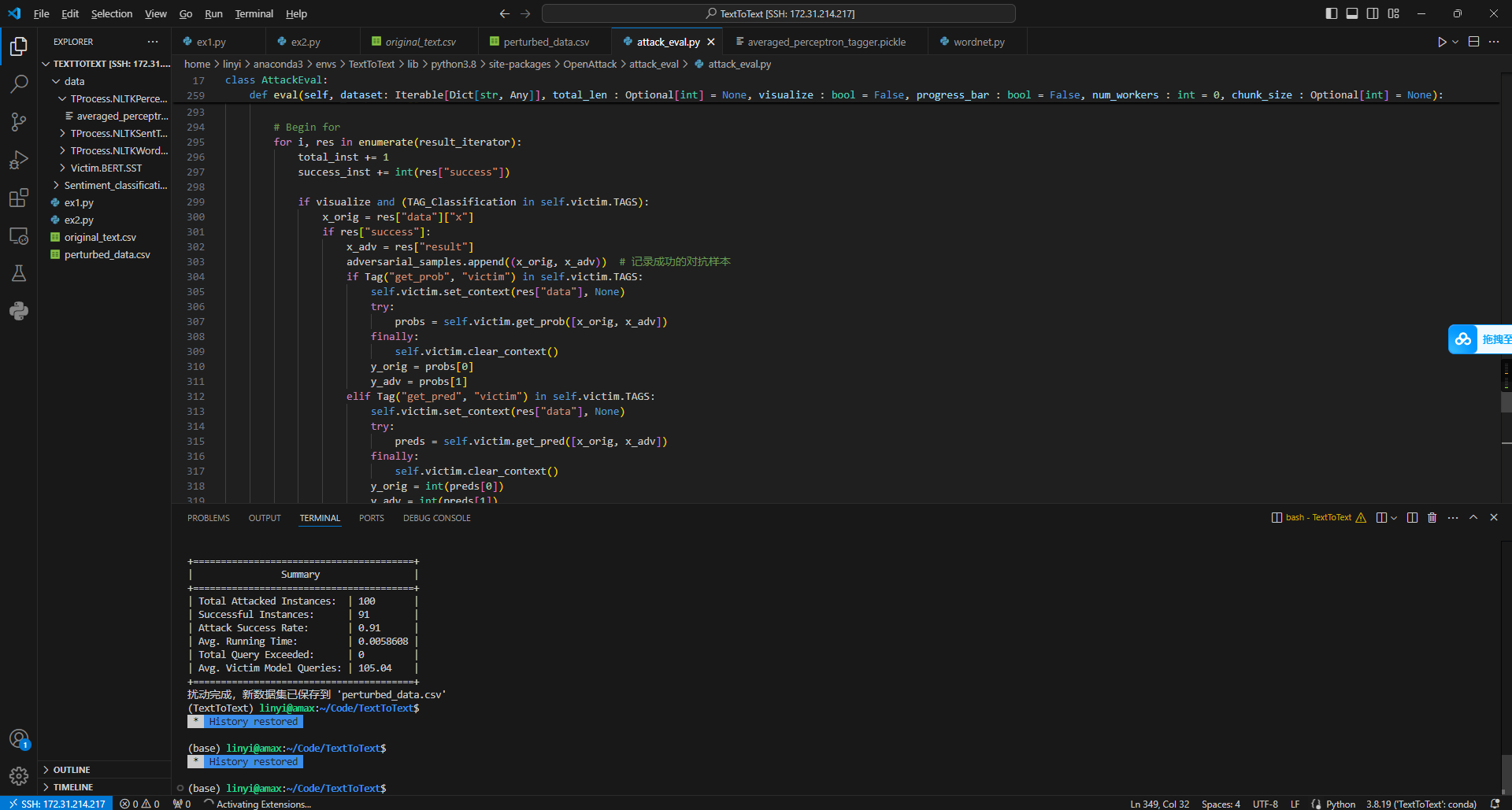Image resolution: width=1512 pixels, height=810 pixels.
Task: Open terminal panel More Actions
Action: 1453,518
